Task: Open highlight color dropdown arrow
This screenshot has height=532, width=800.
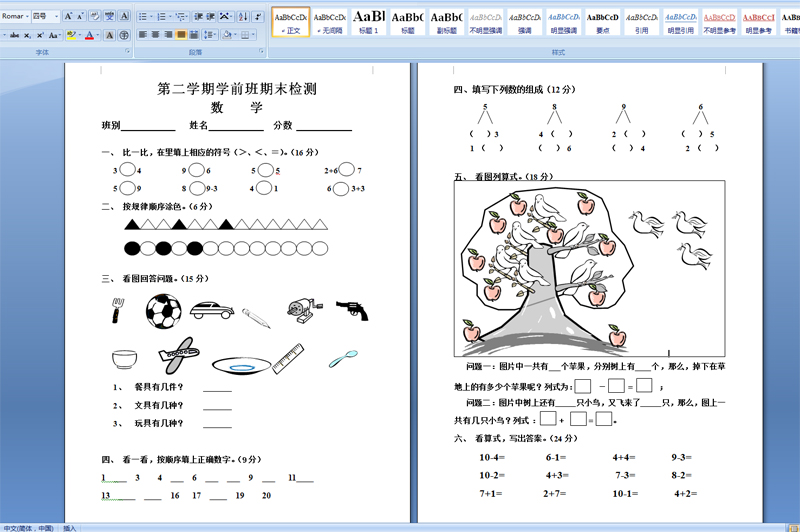Action: (x=80, y=35)
